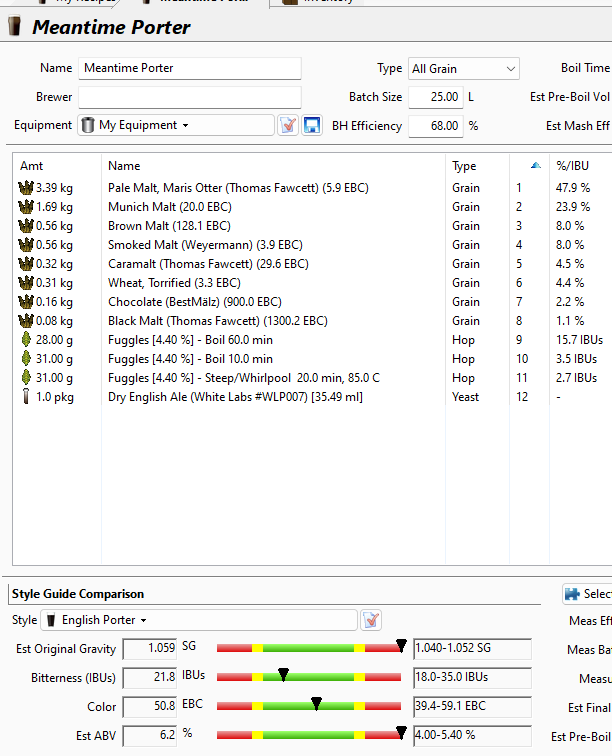Select Chocolate (BestMälz) row

click(x=312, y=302)
